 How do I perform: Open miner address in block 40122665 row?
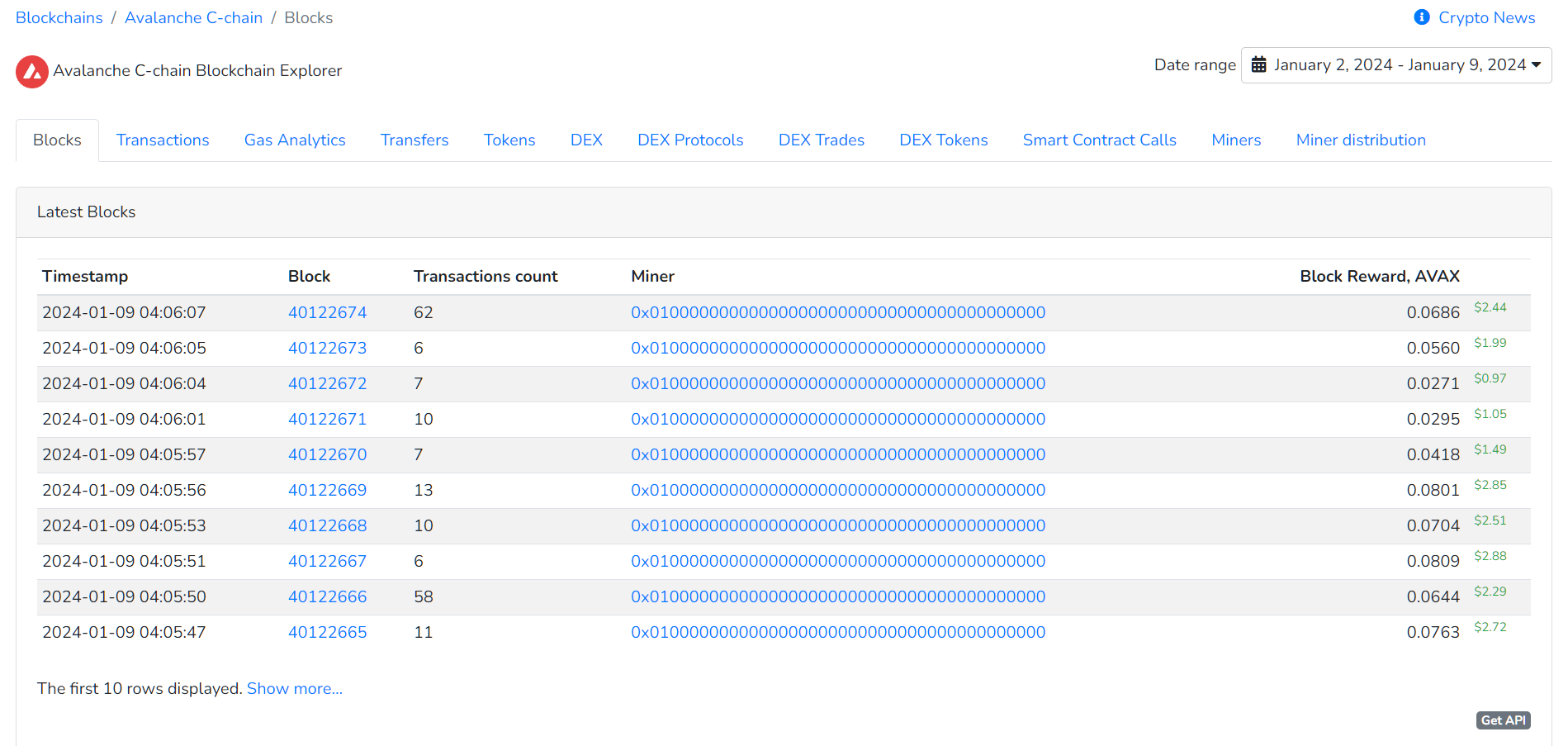click(838, 633)
